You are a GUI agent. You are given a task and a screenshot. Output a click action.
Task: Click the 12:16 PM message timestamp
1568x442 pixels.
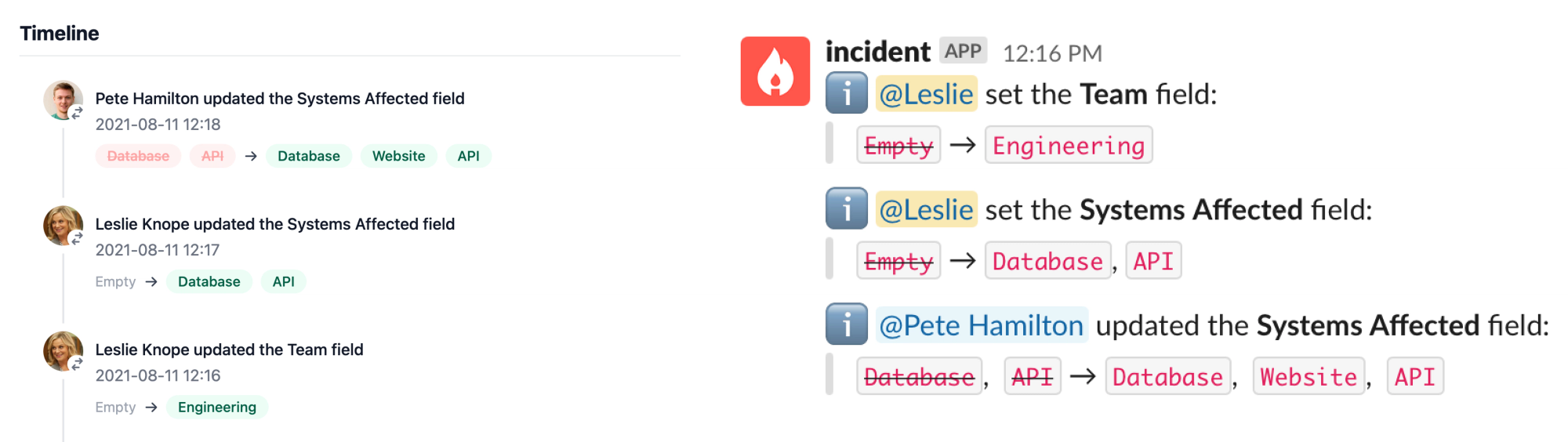pyautogui.click(x=1053, y=53)
